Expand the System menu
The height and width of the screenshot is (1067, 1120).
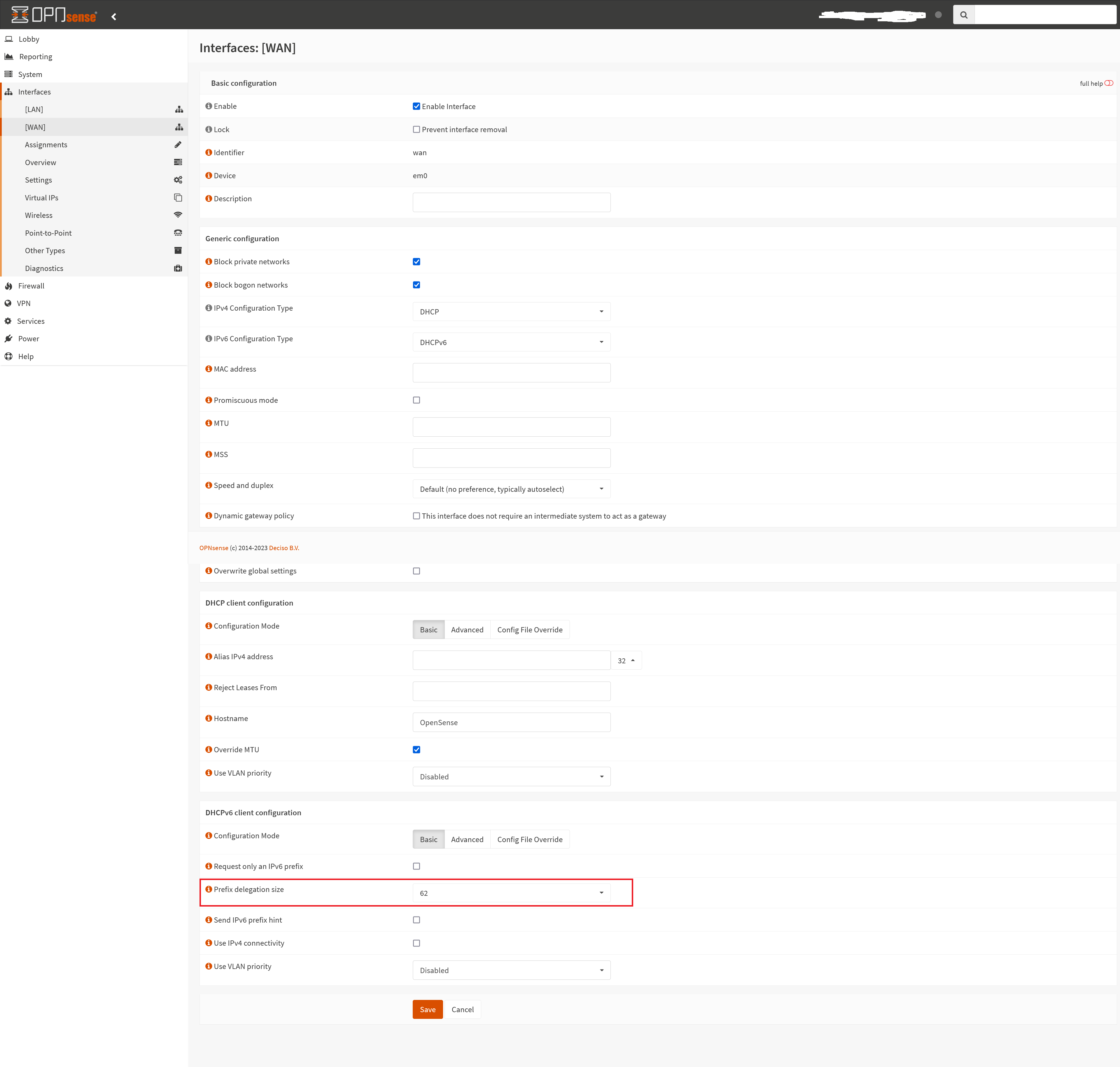coord(30,74)
